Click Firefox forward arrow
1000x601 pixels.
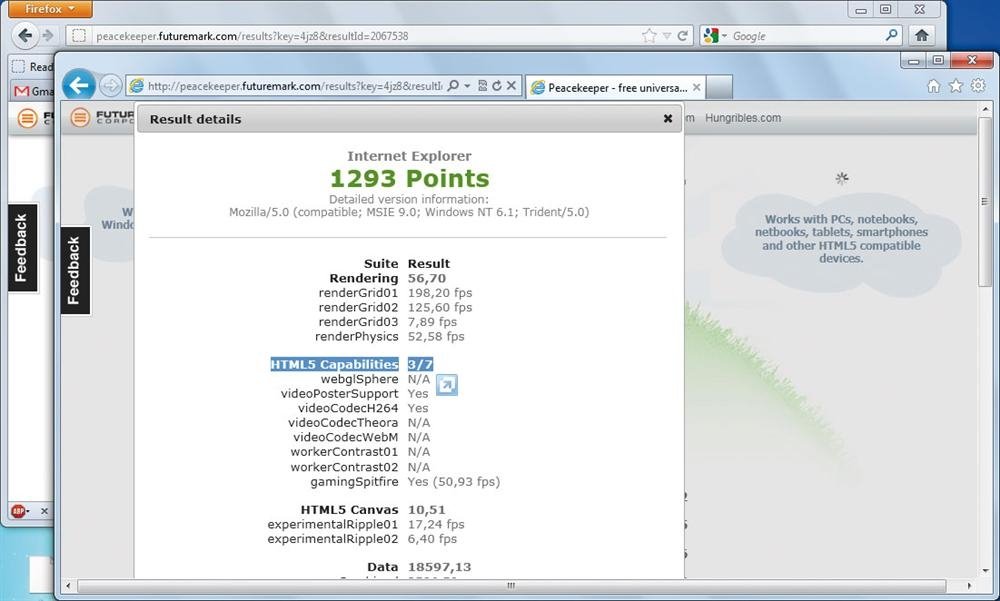click(48, 36)
